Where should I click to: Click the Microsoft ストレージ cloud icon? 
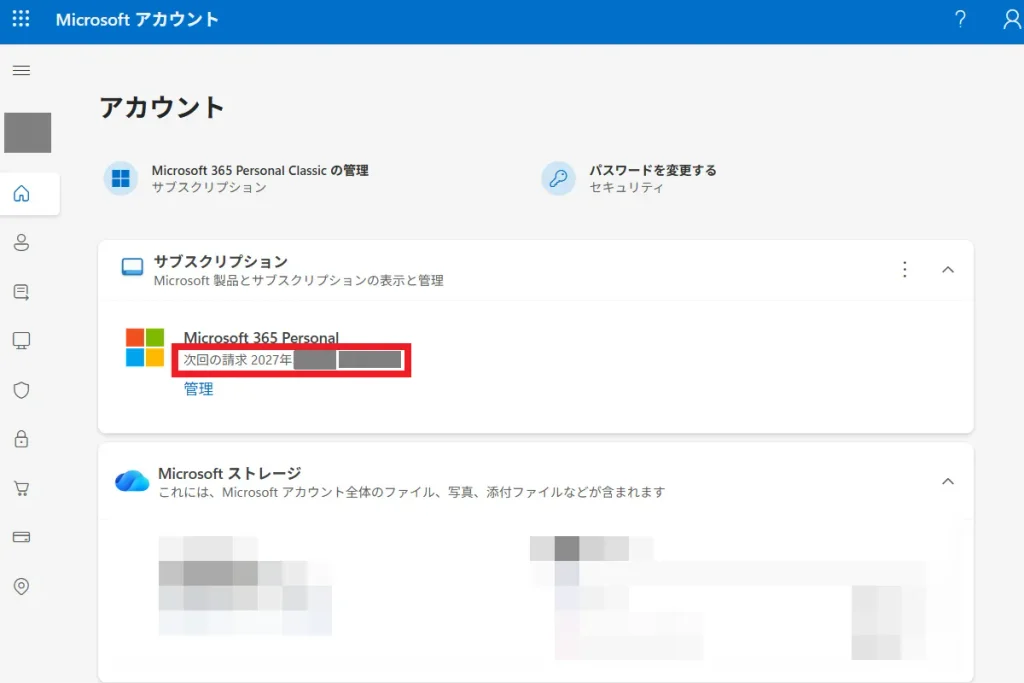pos(132,481)
